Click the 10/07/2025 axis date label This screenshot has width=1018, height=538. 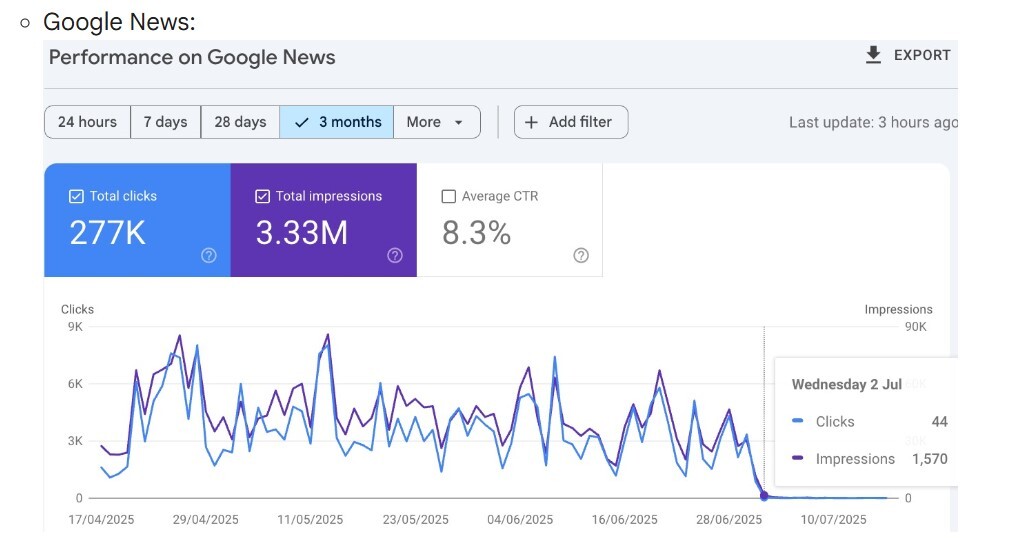[x=834, y=520]
